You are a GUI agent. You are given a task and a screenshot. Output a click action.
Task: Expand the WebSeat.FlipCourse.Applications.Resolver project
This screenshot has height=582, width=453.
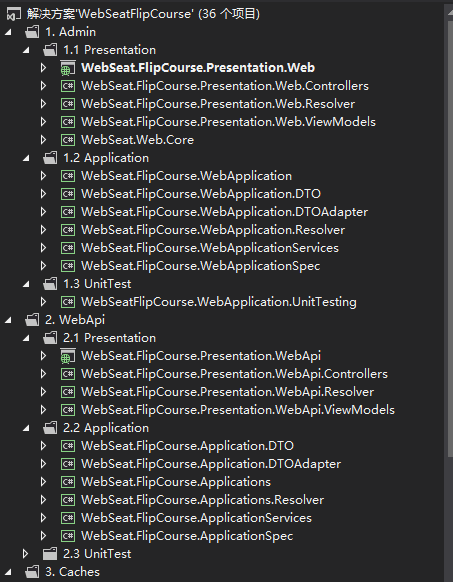43,500
